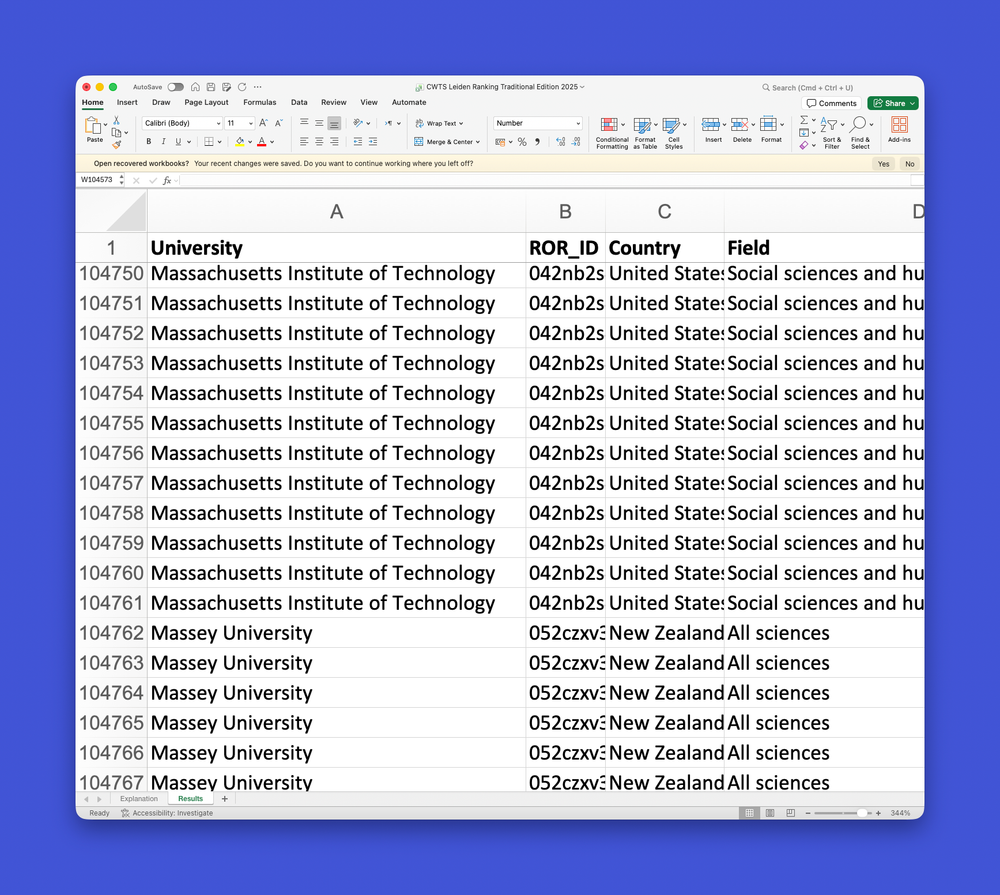1000x895 pixels.
Task: Add a new sheet with plus button
Action: tap(224, 799)
